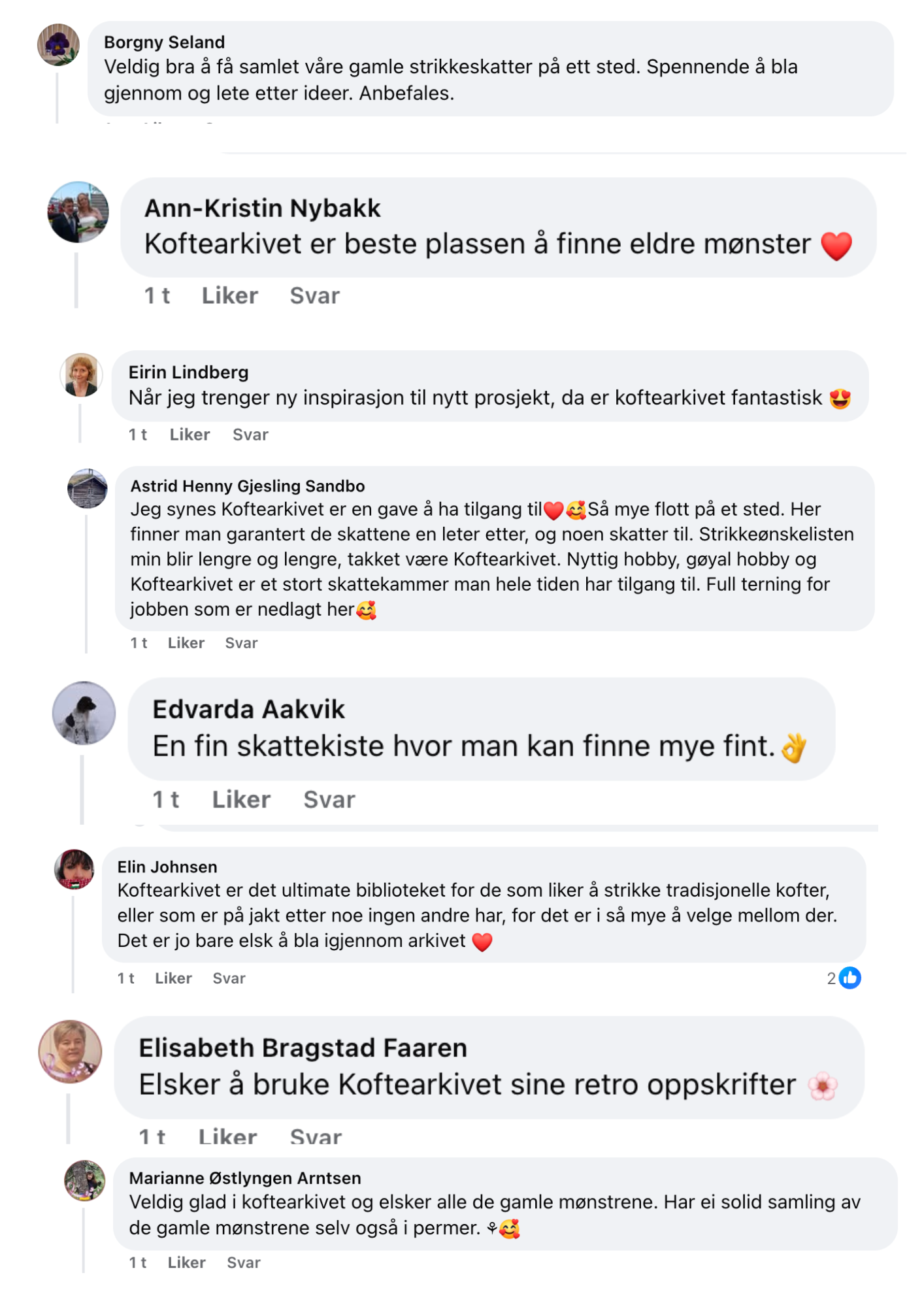Click the Elin Johnsen name link
This screenshot has width=924, height=1307.
(x=167, y=867)
